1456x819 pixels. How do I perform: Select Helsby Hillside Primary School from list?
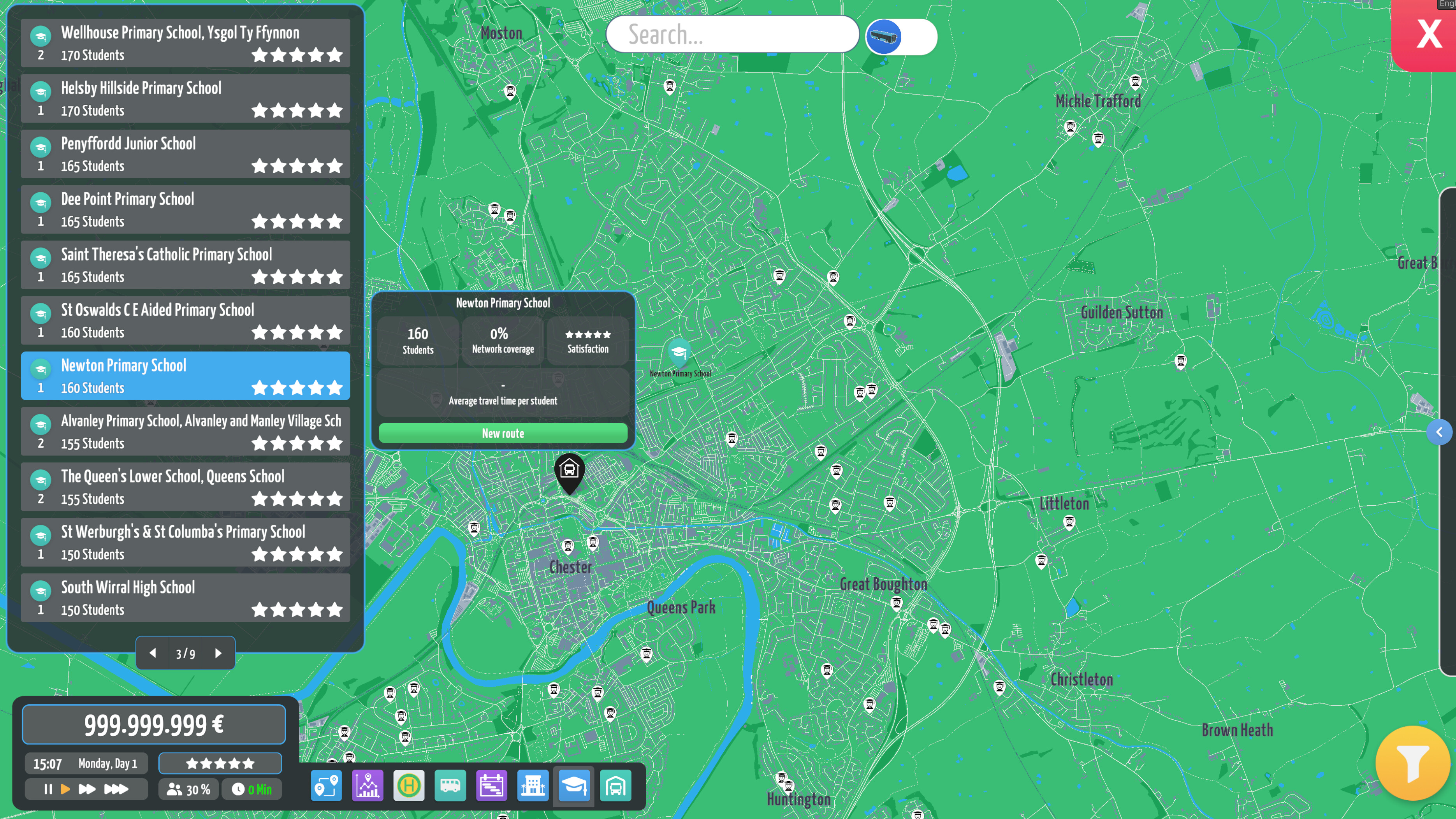point(185,98)
